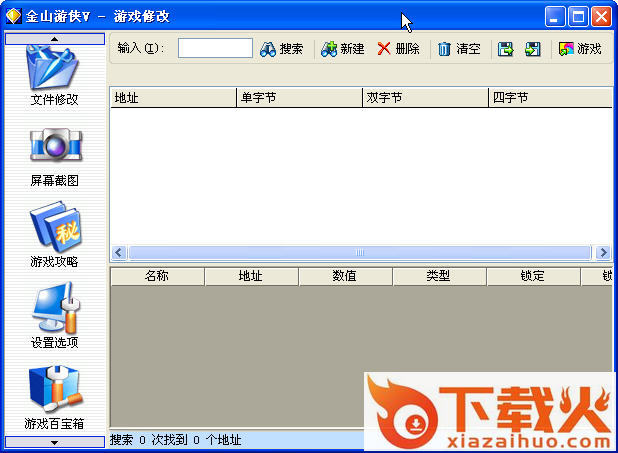Click the 锁定 column header
The width and height of the screenshot is (618, 453).
point(533,276)
